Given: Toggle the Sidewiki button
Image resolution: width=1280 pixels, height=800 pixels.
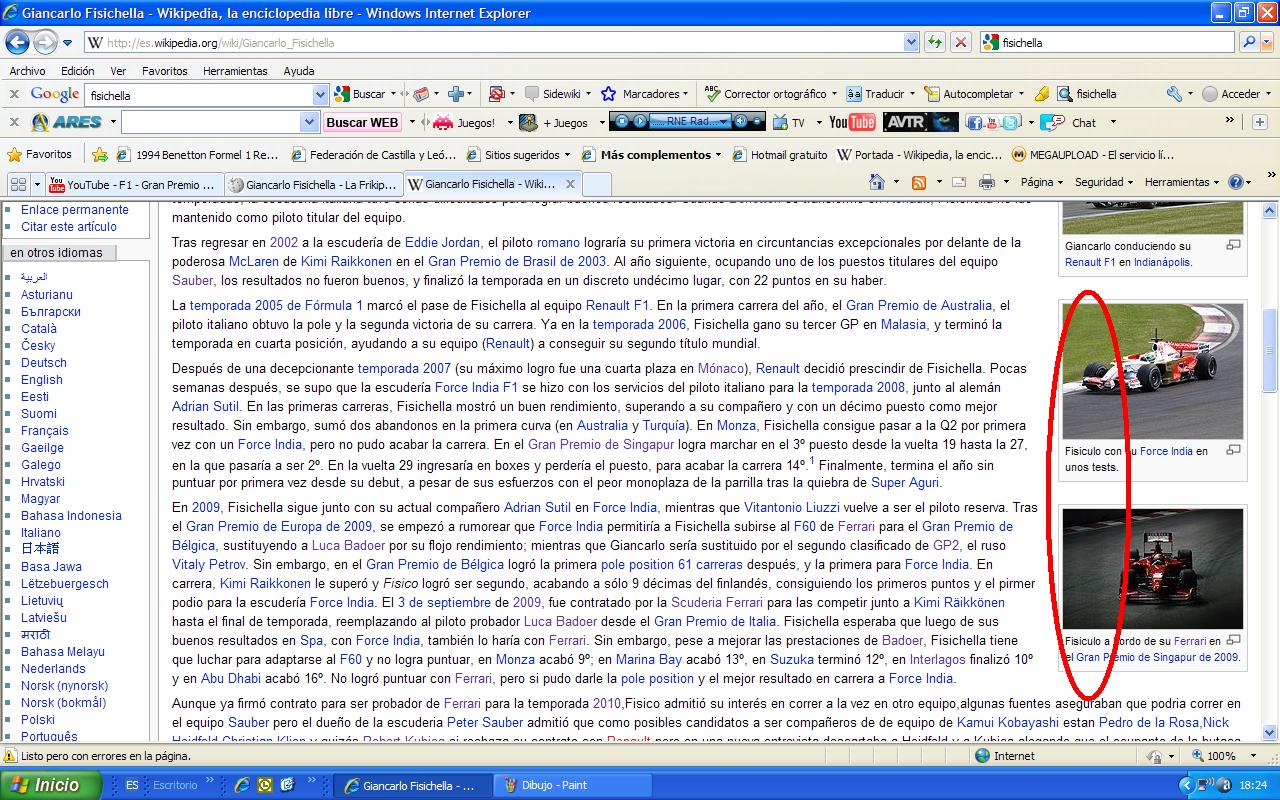Looking at the screenshot, I should coord(552,94).
